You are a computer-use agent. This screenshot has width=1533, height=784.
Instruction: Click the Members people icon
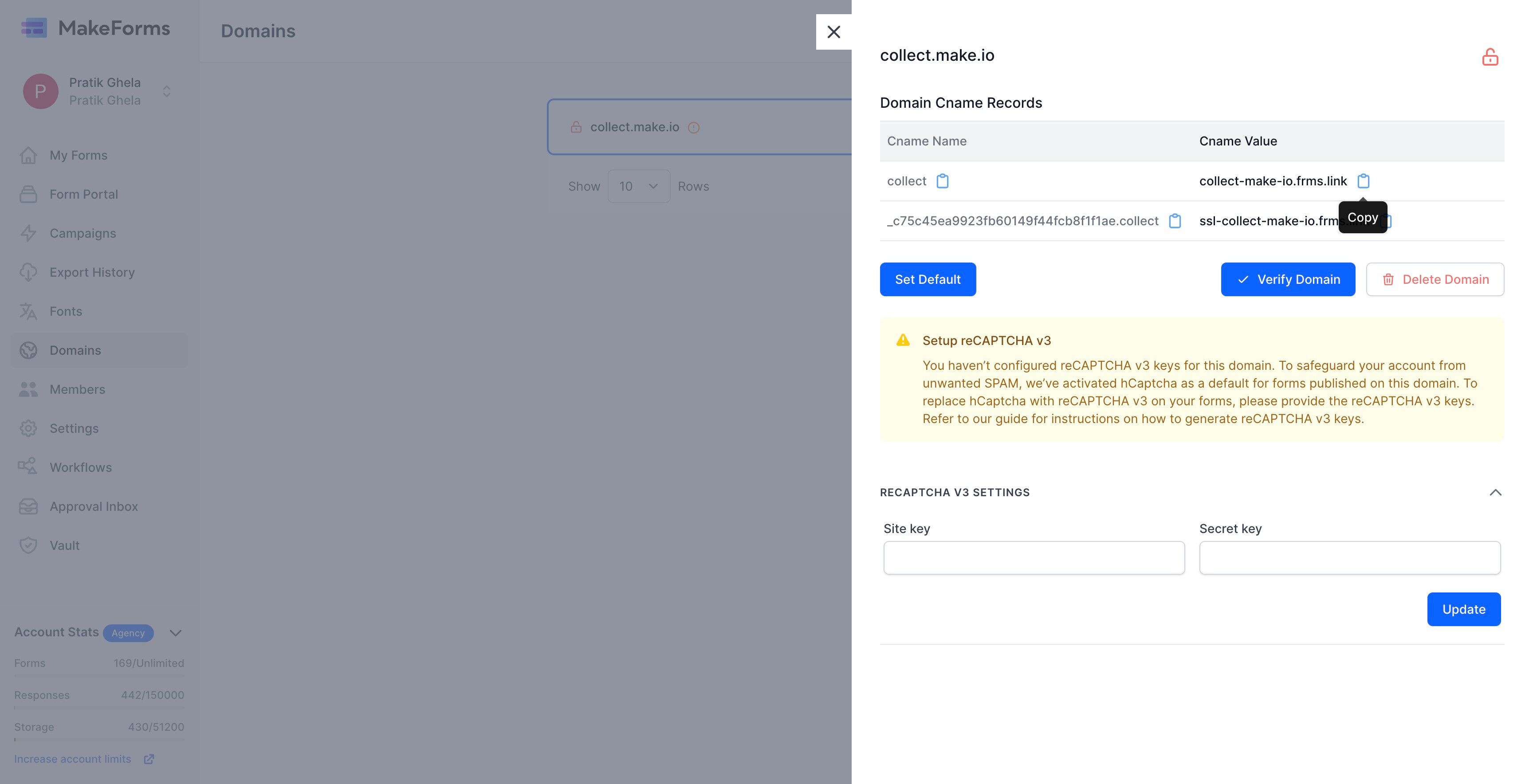[x=28, y=389]
